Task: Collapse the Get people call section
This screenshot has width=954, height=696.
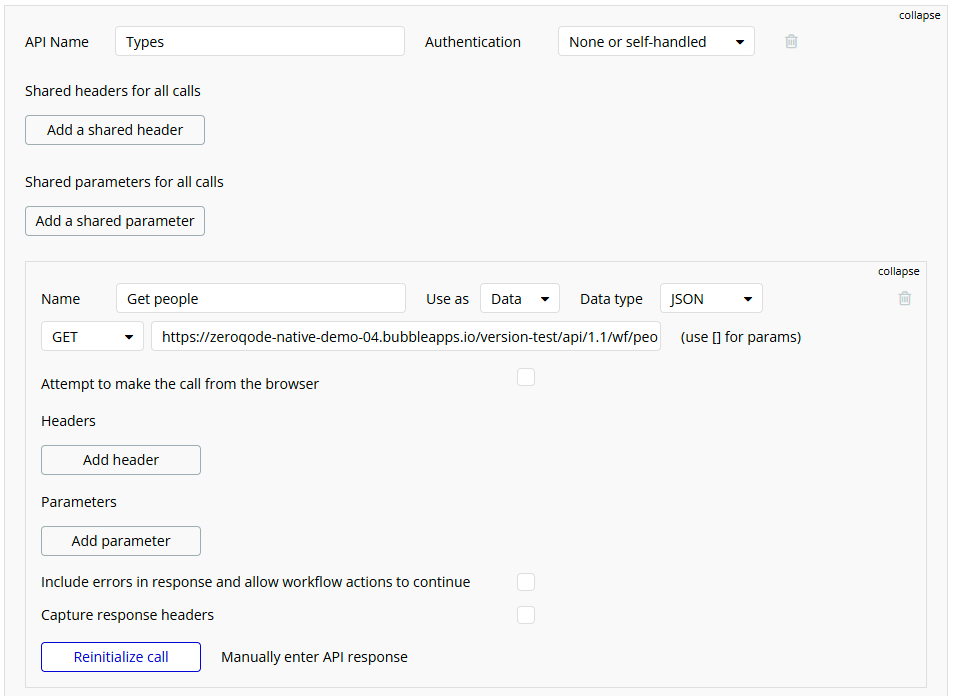Action: pos(898,271)
